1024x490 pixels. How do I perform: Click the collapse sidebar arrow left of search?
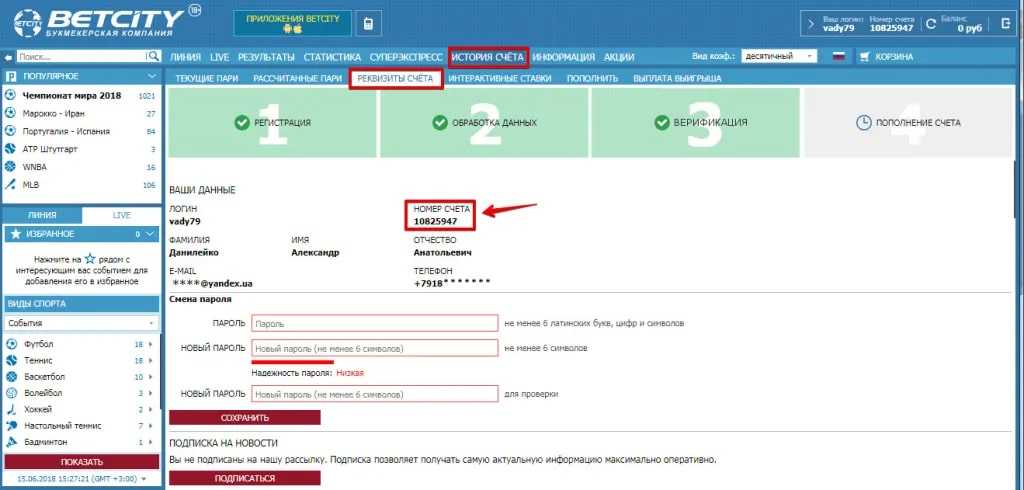pyautogui.click(x=8, y=57)
